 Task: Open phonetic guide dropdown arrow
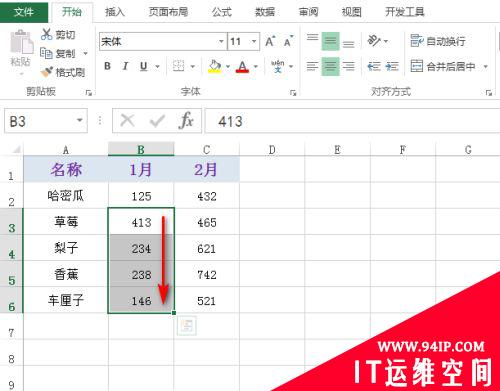pos(291,67)
